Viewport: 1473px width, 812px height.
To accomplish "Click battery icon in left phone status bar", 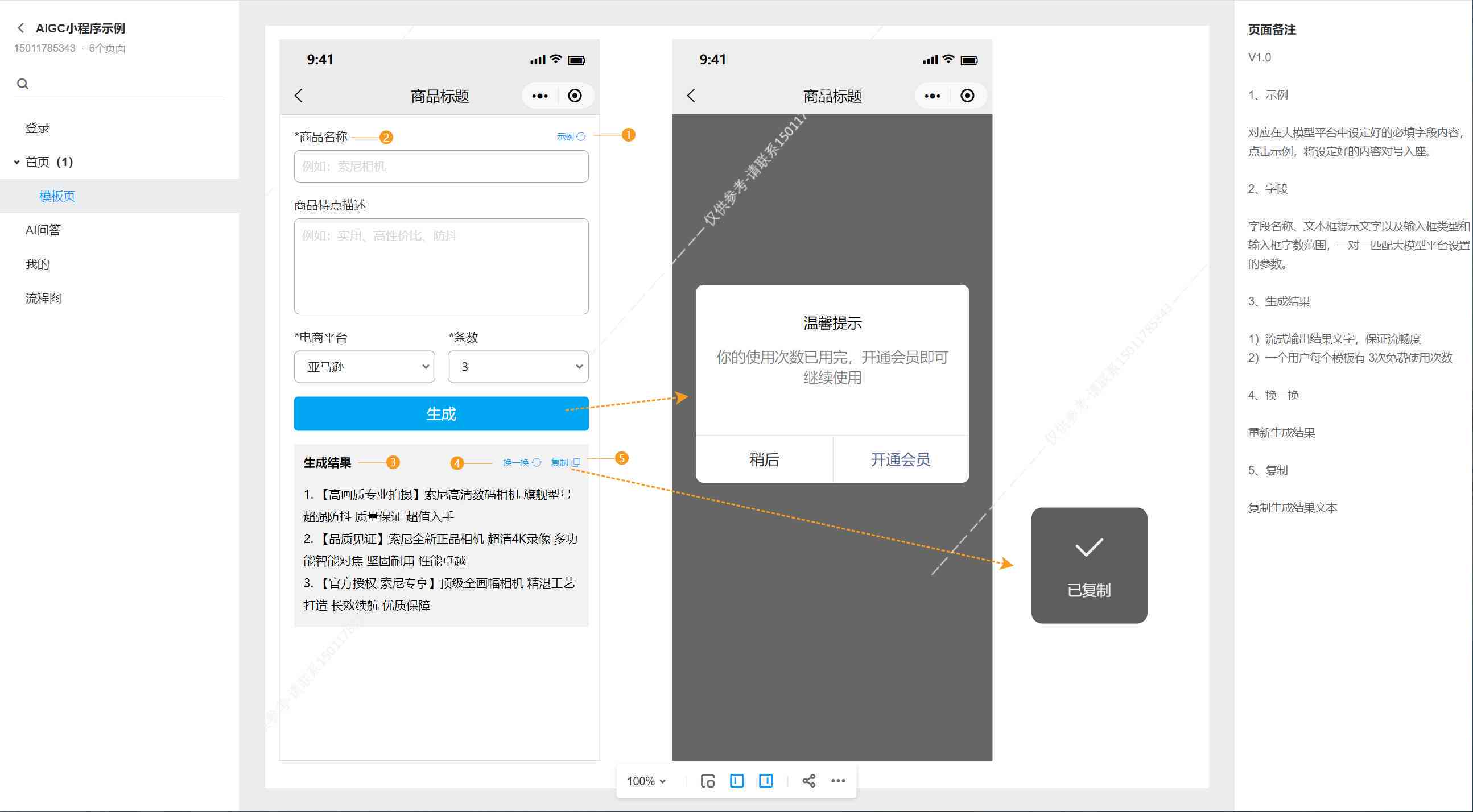I will pyautogui.click(x=576, y=60).
